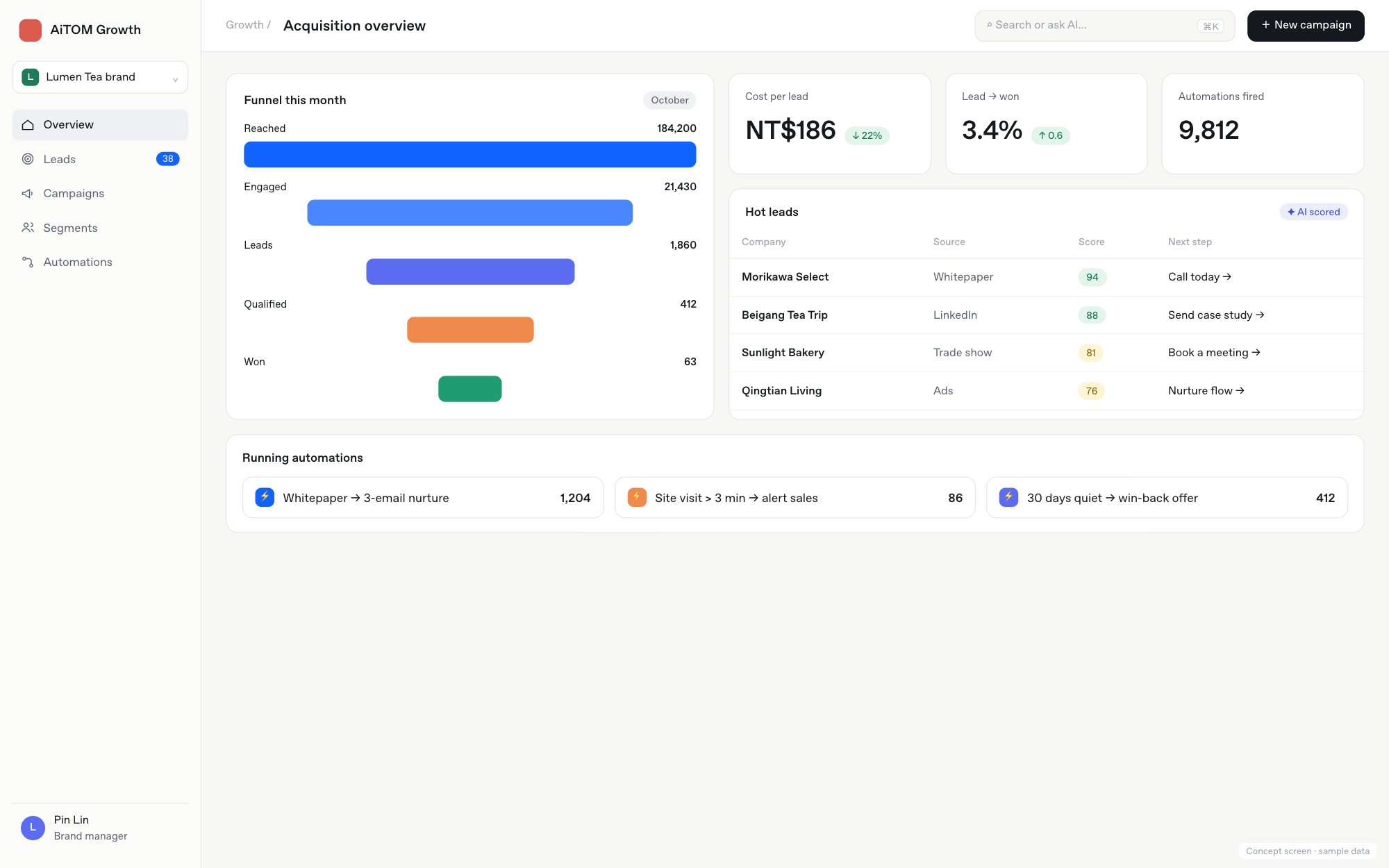Open the 30 days quiet win-back card
Image resolution: width=1389 pixels, height=868 pixels.
pos(1167,497)
